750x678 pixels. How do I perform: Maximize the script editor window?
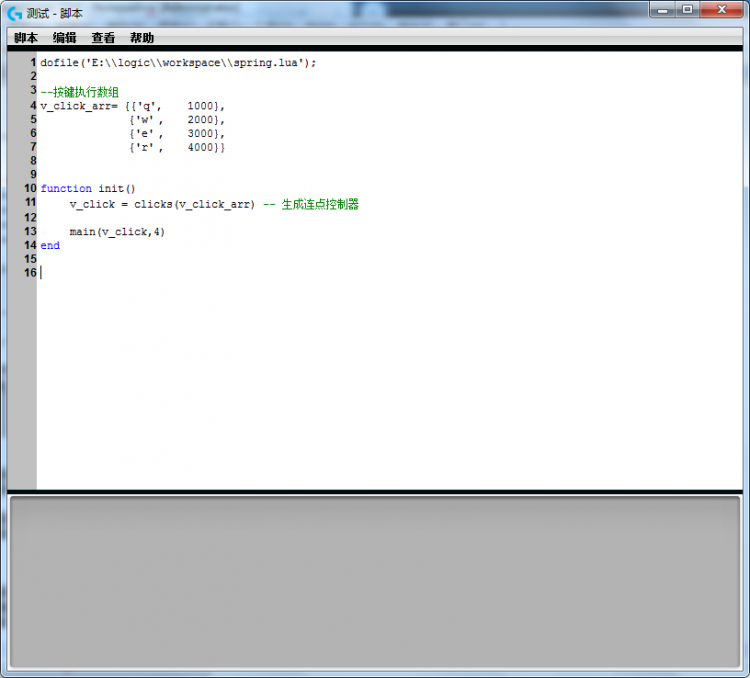coord(688,9)
